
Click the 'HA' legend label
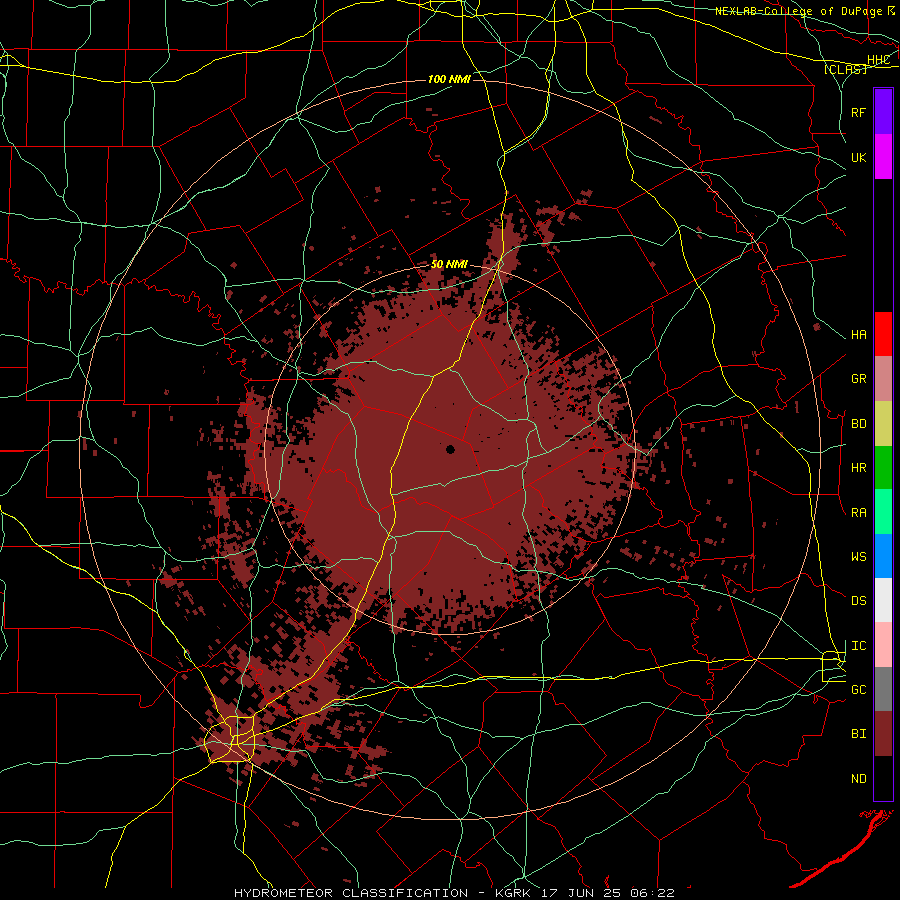tap(858, 335)
